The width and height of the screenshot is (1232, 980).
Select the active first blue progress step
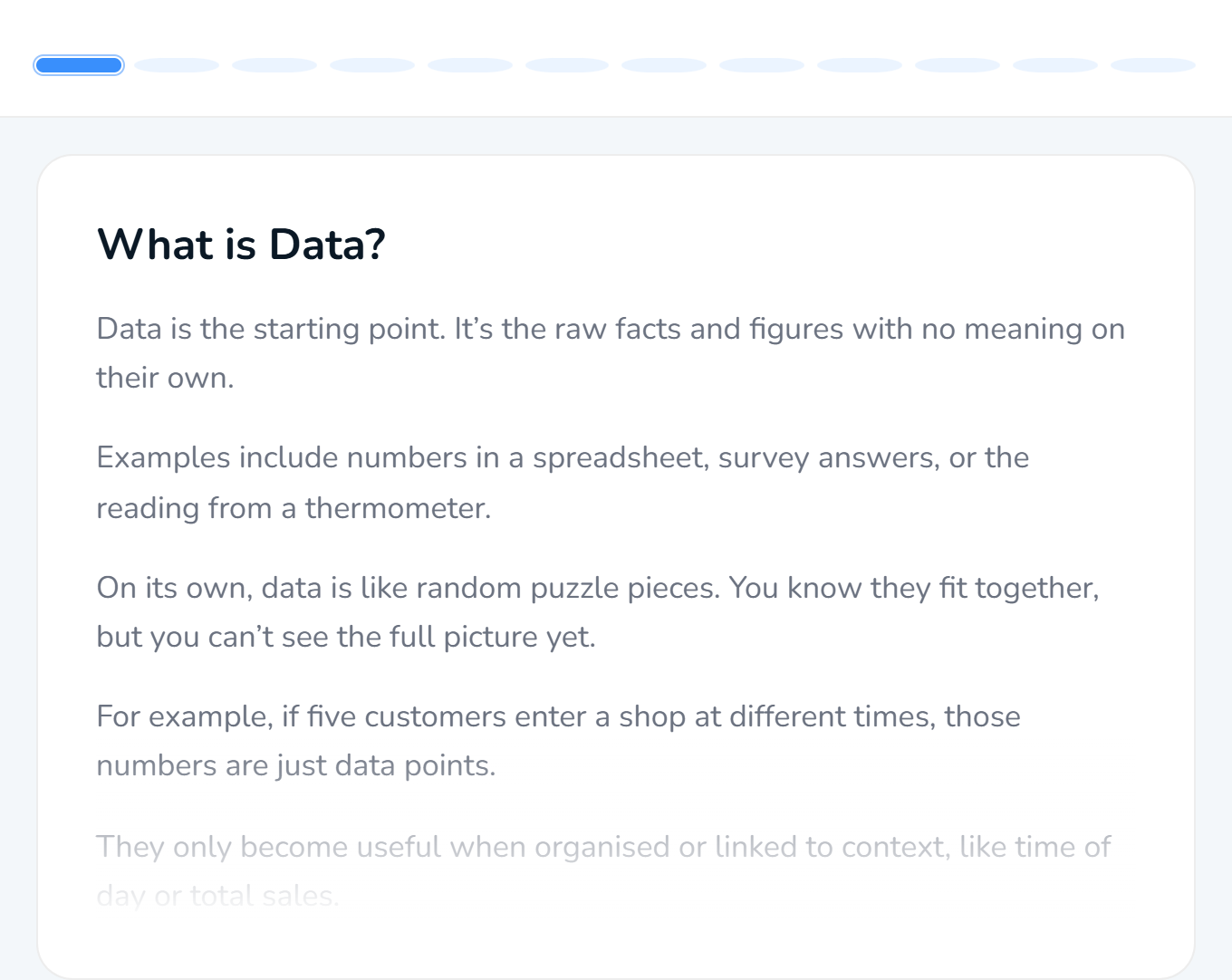[79, 65]
